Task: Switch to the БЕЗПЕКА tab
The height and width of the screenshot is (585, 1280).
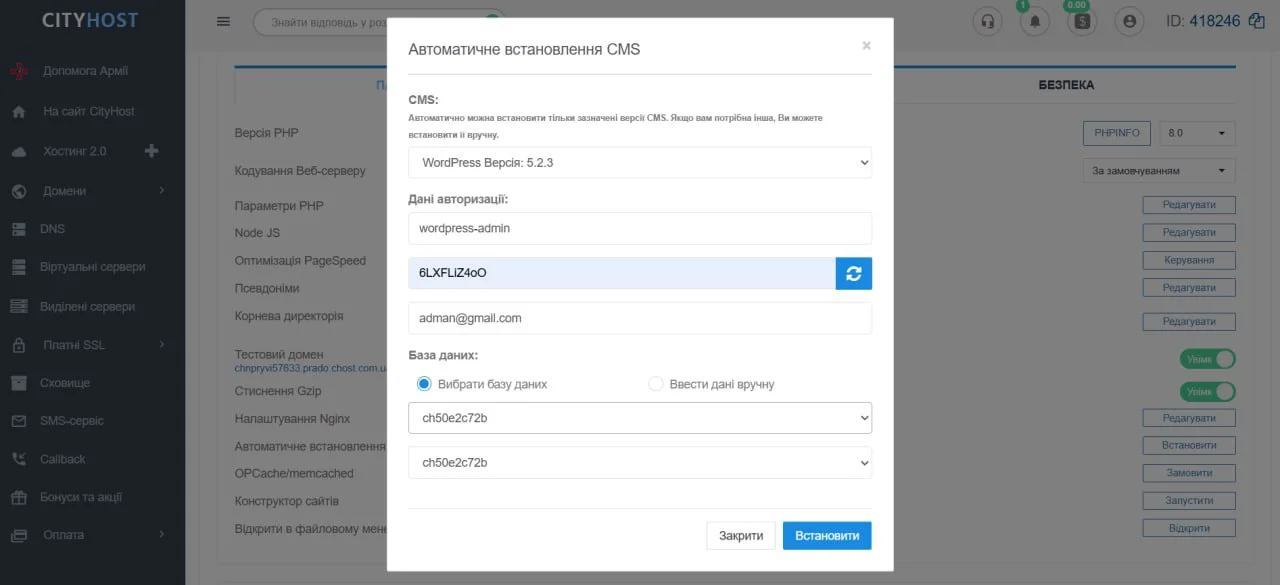Action: pyautogui.click(x=1066, y=85)
